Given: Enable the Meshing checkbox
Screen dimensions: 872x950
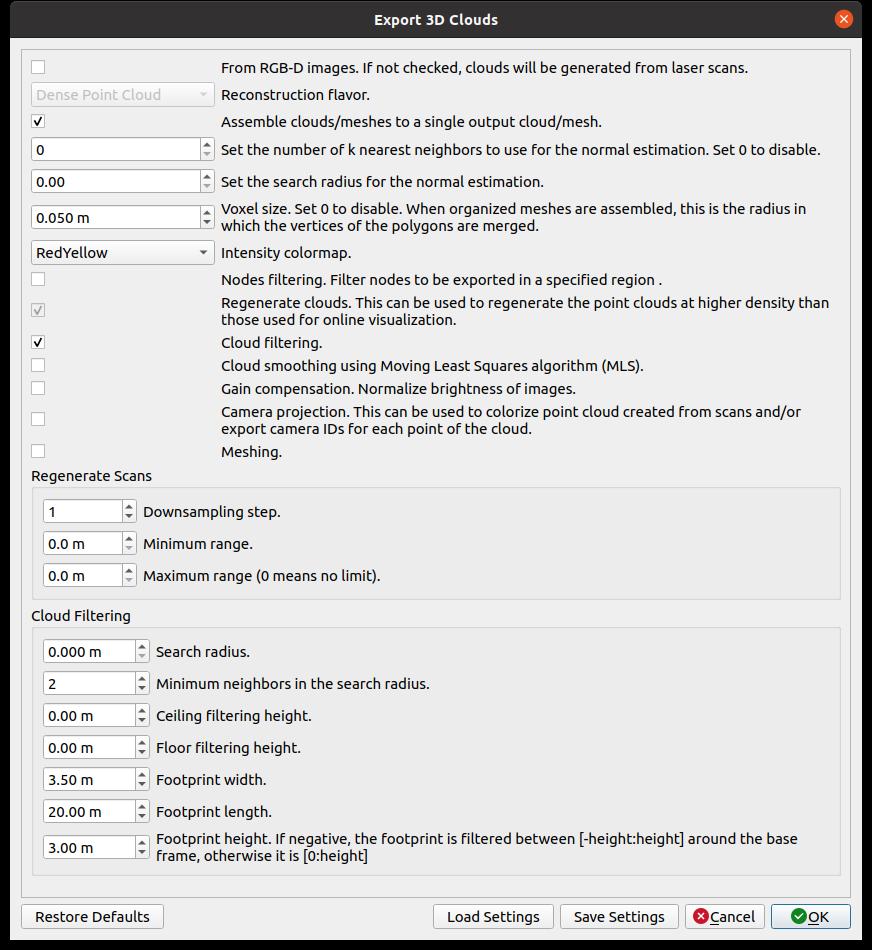Looking at the screenshot, I should coord(38,451).
